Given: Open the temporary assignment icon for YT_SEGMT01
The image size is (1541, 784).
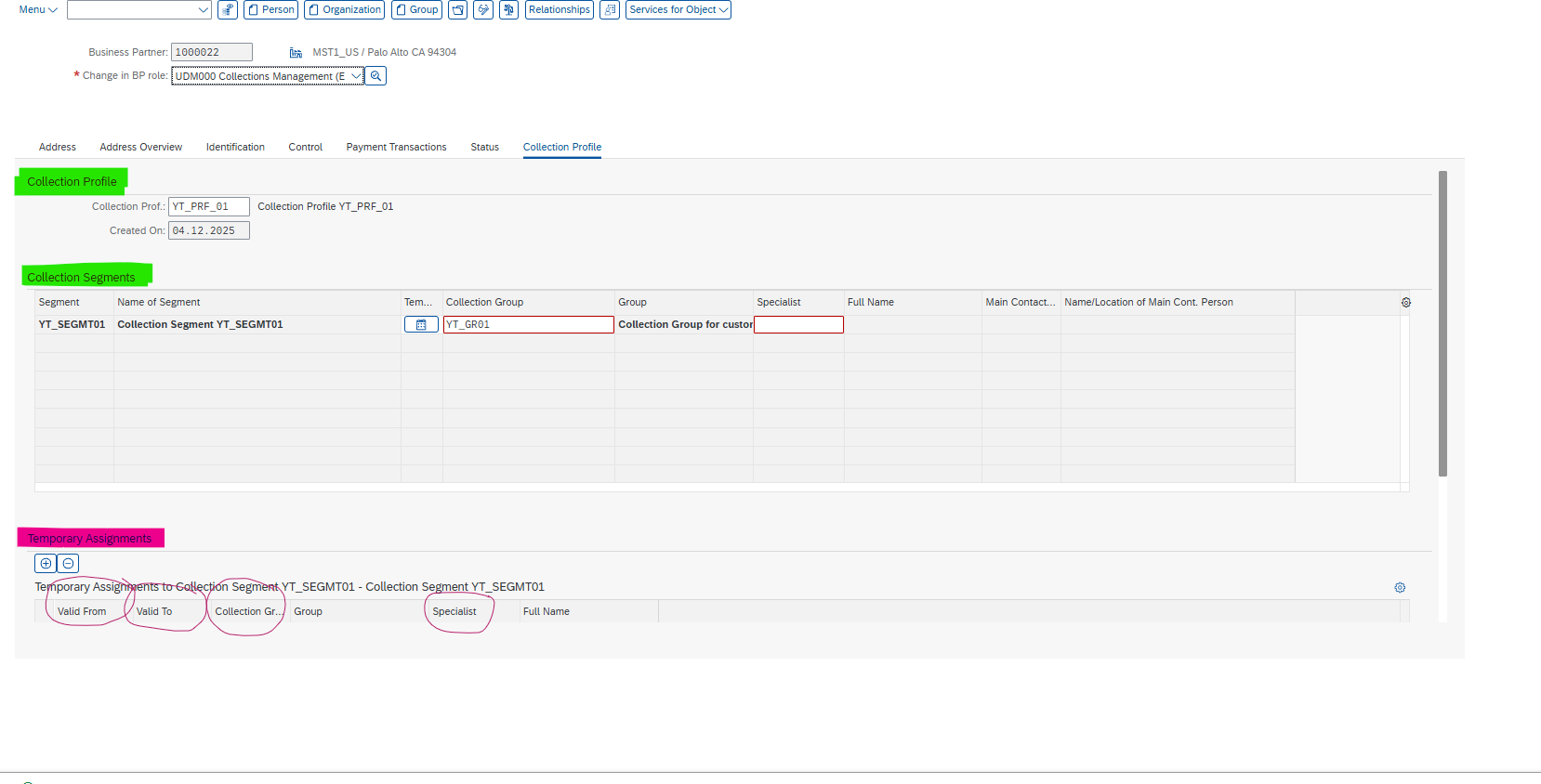Looking at the screenshot, I should tap(421, 324).
